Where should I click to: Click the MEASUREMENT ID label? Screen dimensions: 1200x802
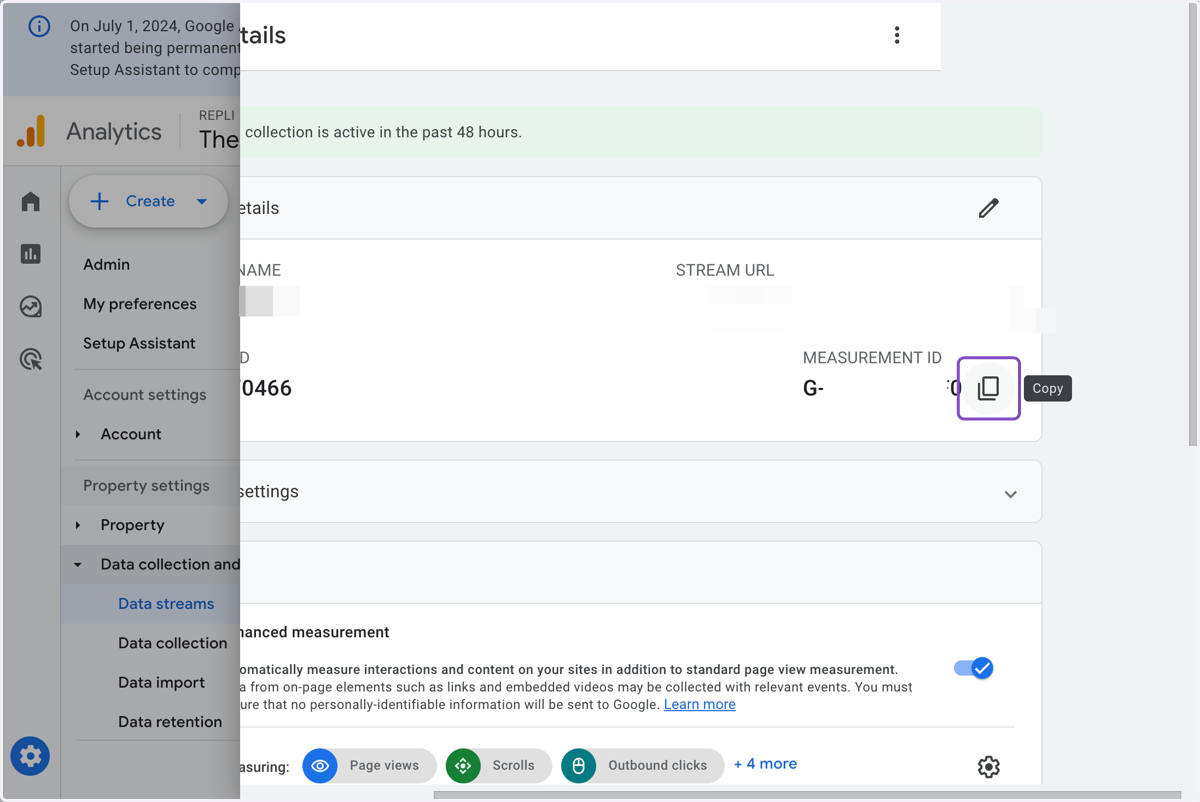pos(872,357)
